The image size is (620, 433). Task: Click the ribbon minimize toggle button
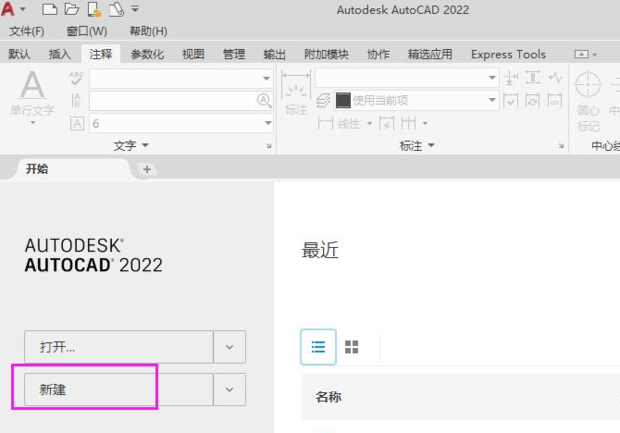[581, 54]
